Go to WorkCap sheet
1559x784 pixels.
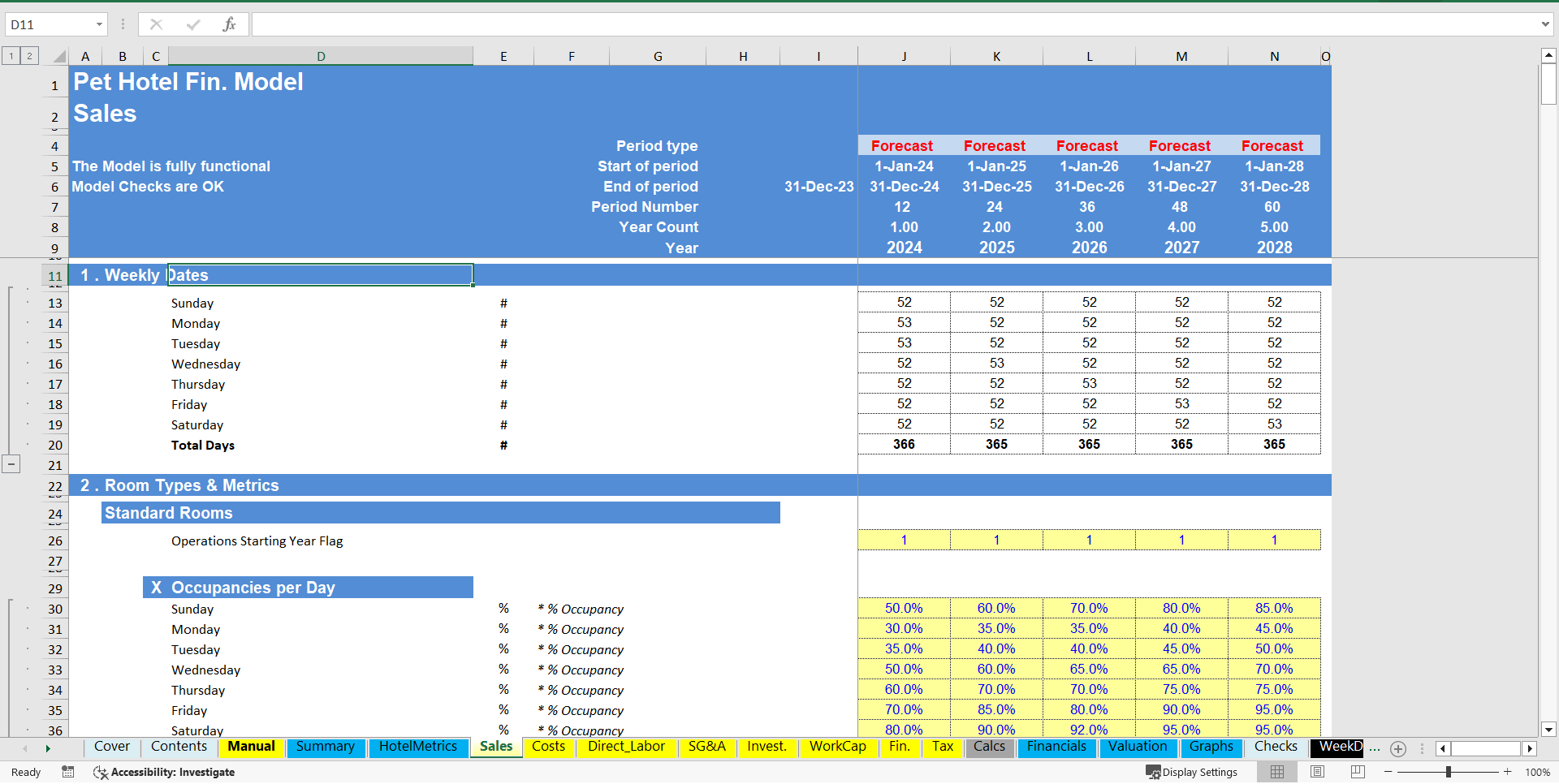[x=837, y=747]
